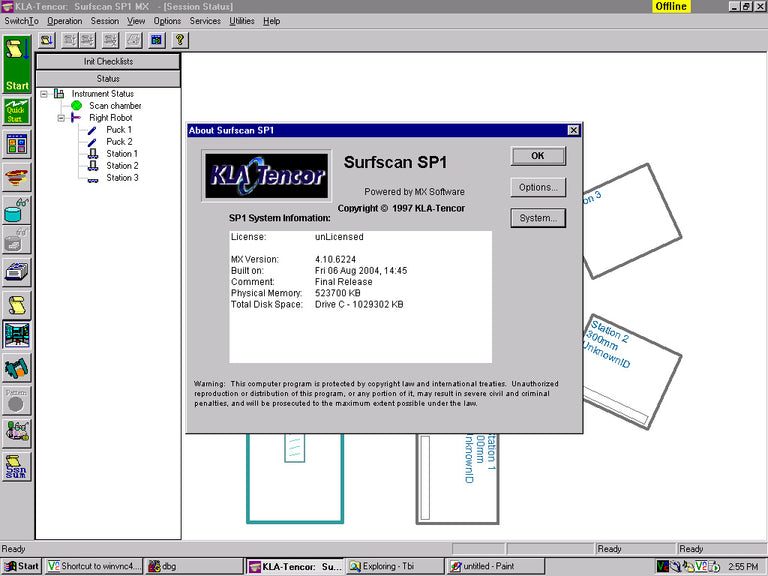The width and height of the screenshot is (768, 576).
Task: Click the teal robot arm with orange ball
Action: pos(17,368)
